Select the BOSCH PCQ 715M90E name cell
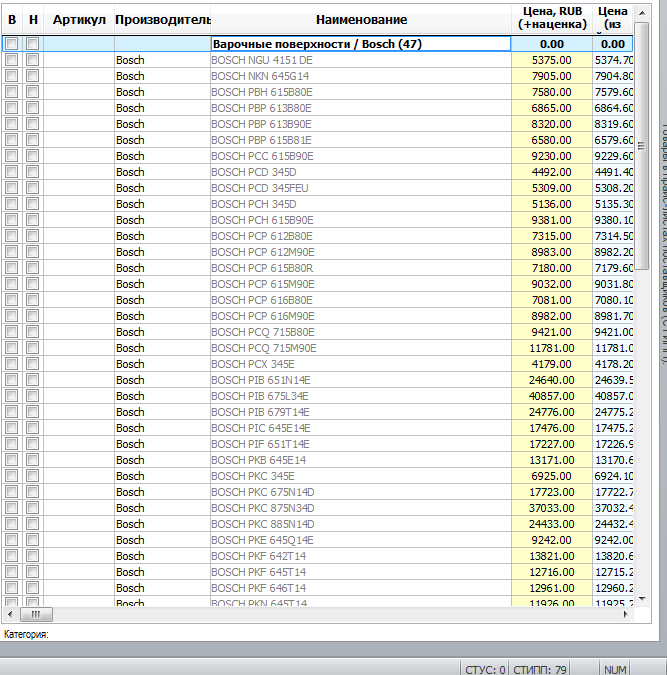The image size is (667, 675). tap(361, 348)
